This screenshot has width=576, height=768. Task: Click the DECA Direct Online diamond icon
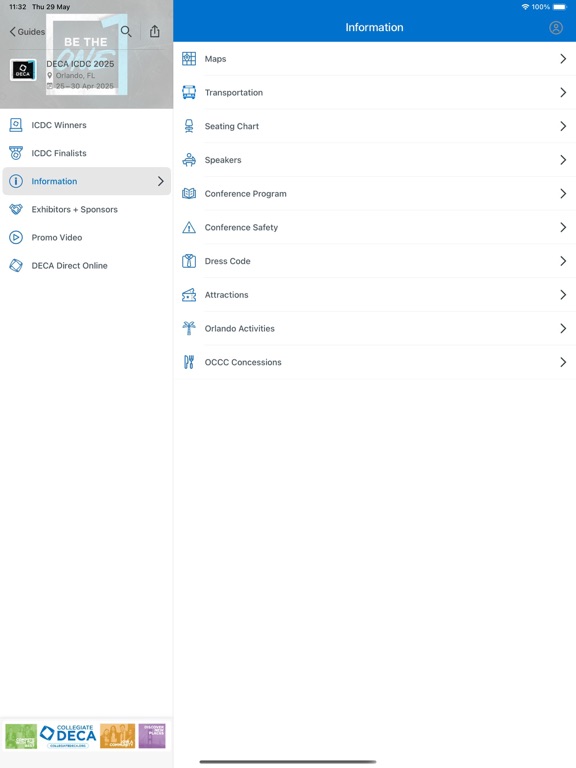(16, 265)
